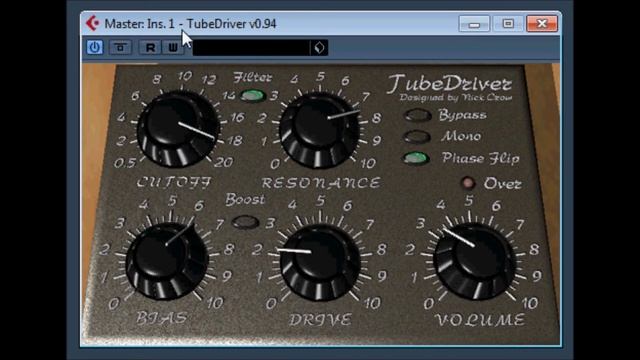Viewport: 640px width, 360px height.
Task: Click the bypass effect icon in toolbar
Action: (x=120, y=47)
